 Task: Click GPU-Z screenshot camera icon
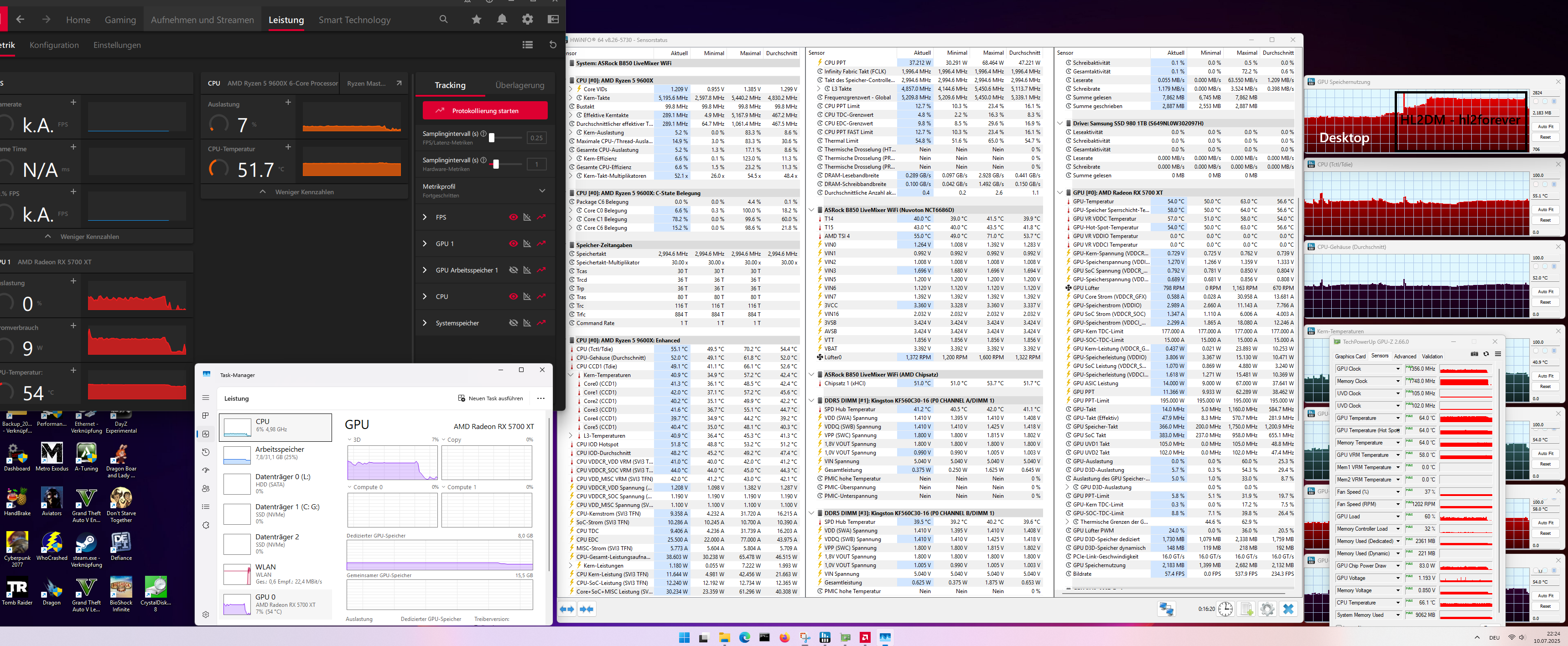(x=1474, y=354)
